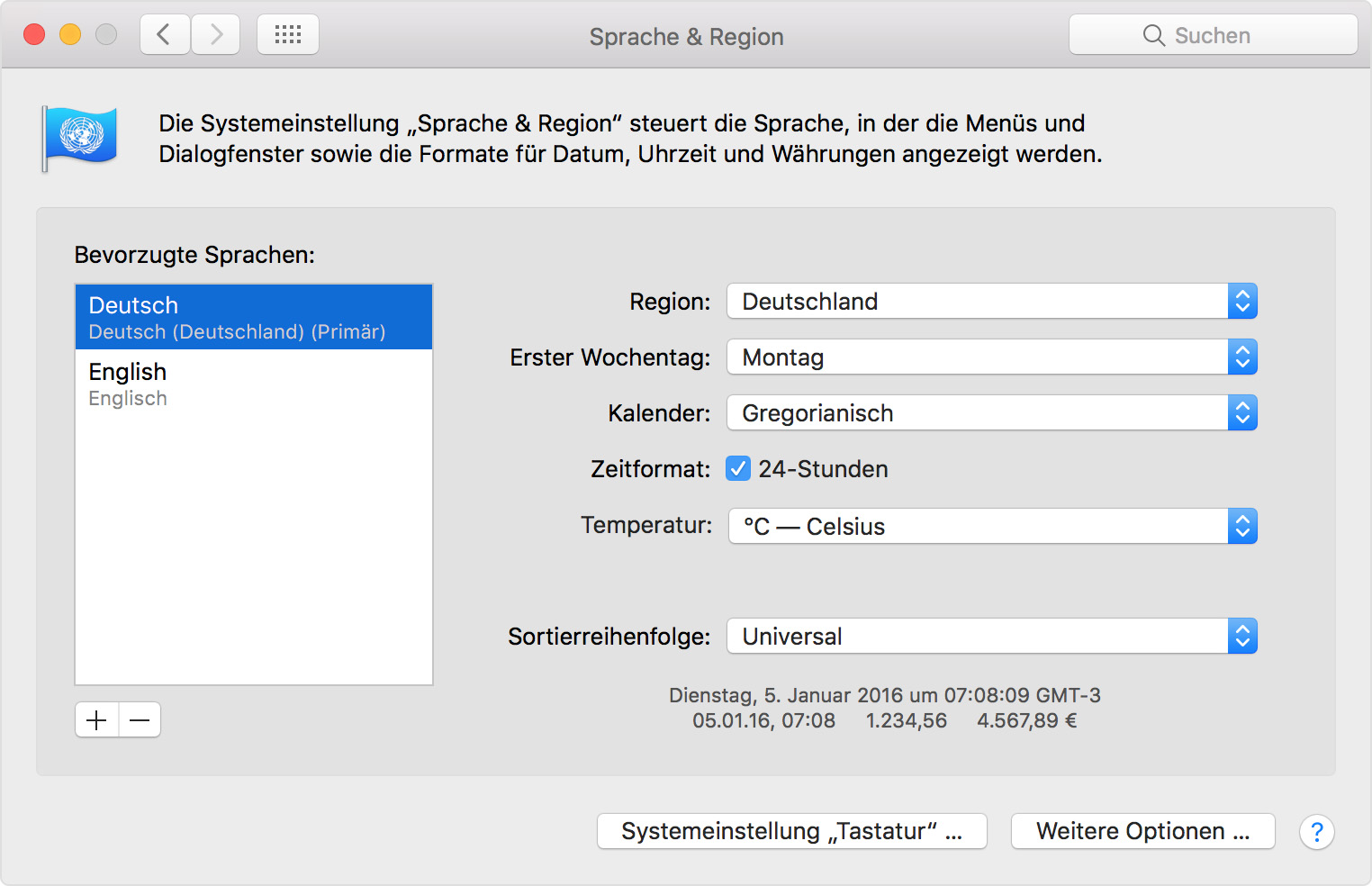Go forward with the right chevron button
Viewport: 1372px width, 886px height.
point(216,35)
